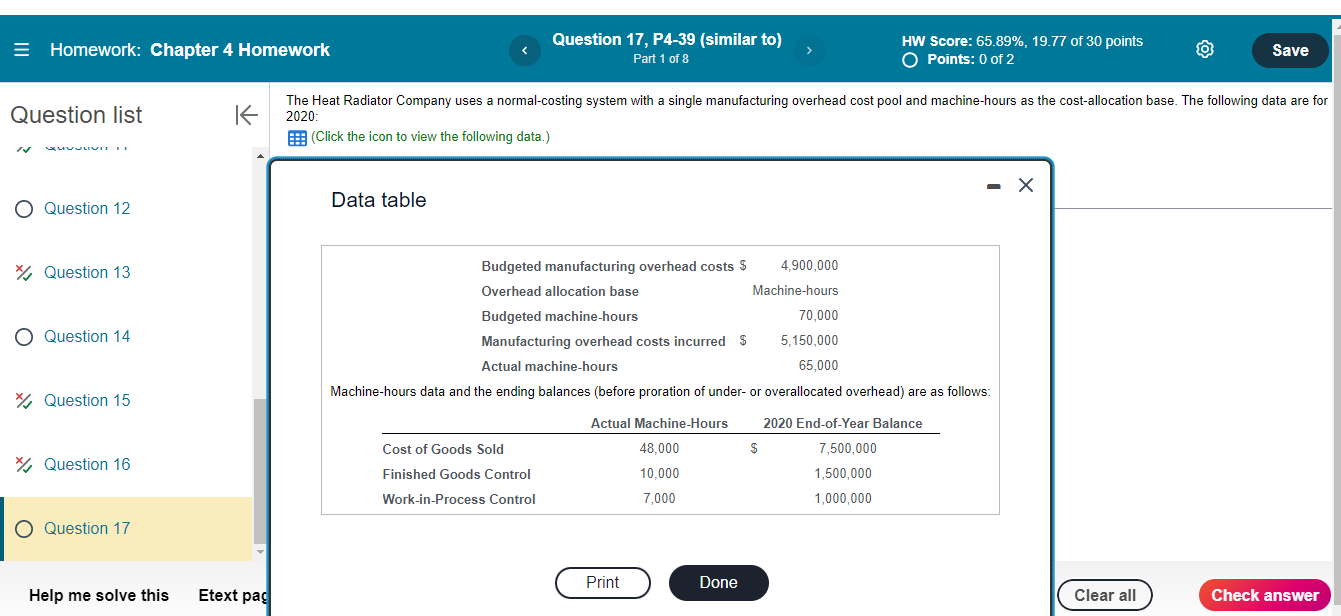
Task: Select the radio circle for Question 14
Action: (22, 336)
